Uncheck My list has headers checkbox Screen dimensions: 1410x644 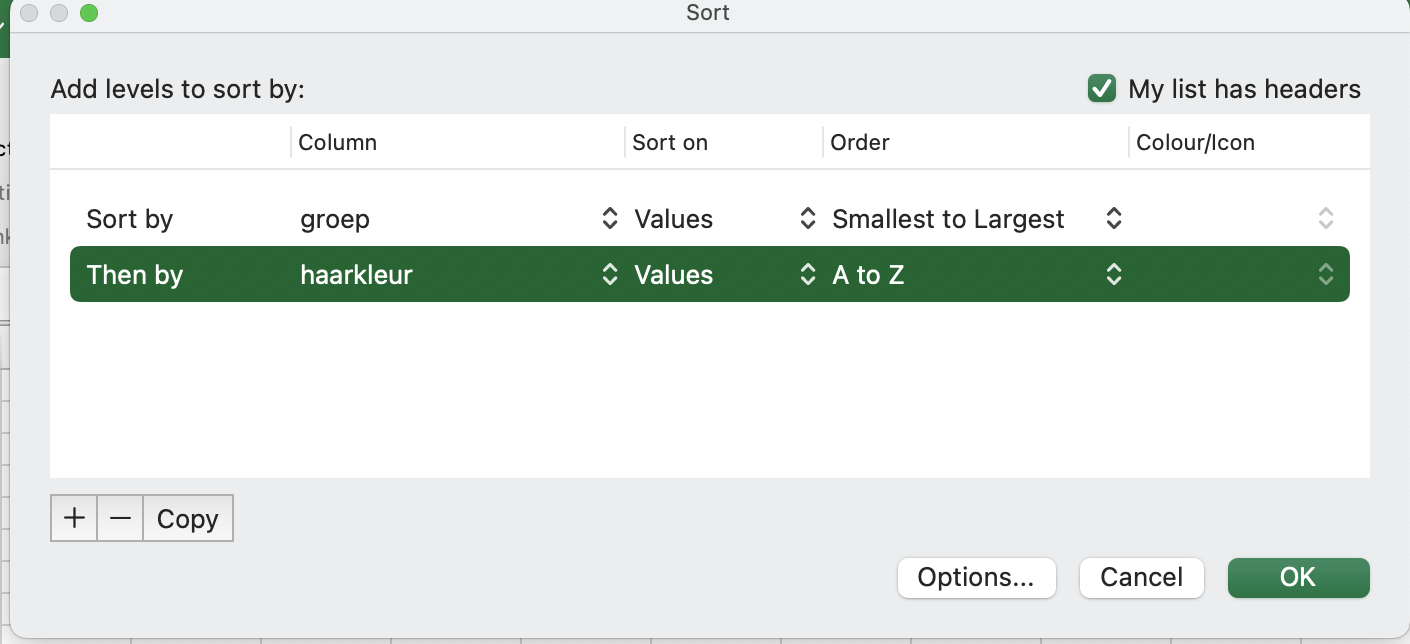[1101, 89]
